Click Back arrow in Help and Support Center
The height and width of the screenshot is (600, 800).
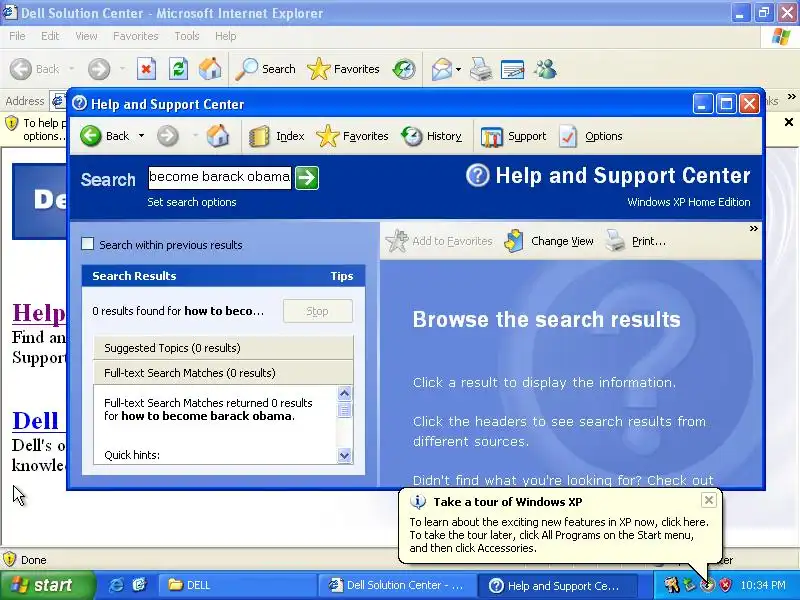[x=91, y=136]
